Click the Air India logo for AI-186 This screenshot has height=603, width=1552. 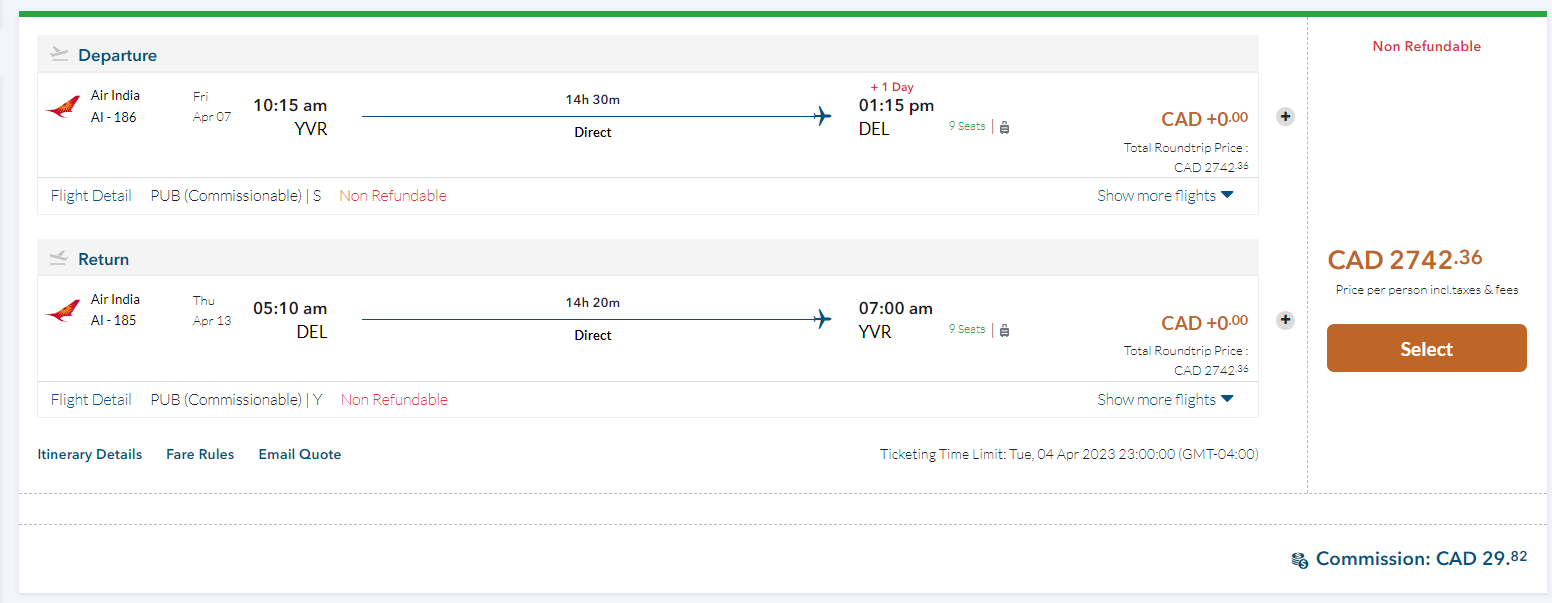[x=62, y=107]
